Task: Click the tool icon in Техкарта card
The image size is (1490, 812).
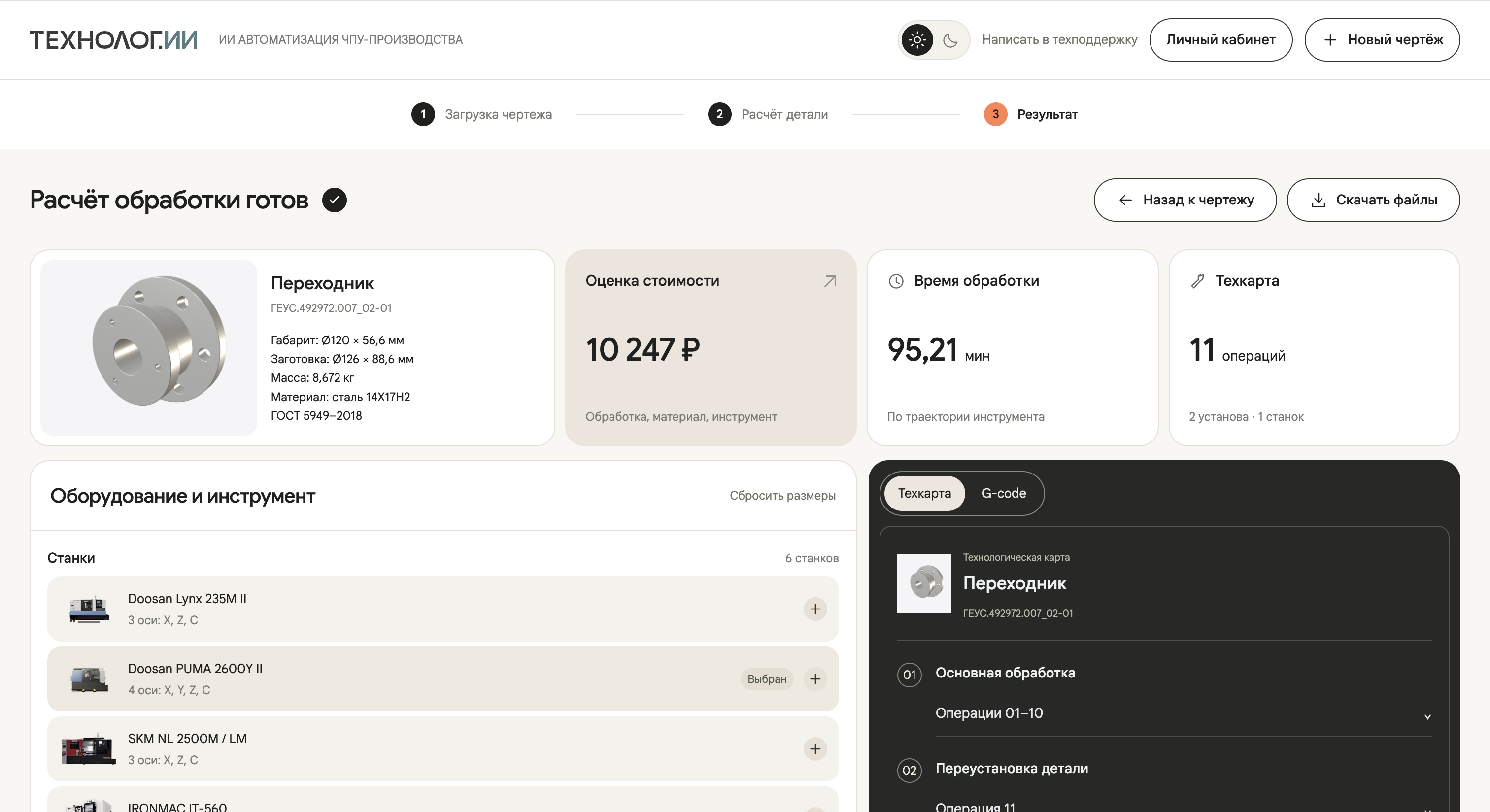Action: (1197, 281)
